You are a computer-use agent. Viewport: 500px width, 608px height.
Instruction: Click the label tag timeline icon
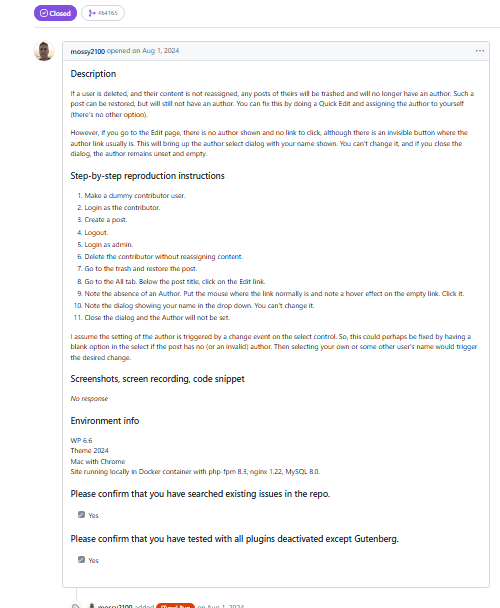tap(76, 606)
